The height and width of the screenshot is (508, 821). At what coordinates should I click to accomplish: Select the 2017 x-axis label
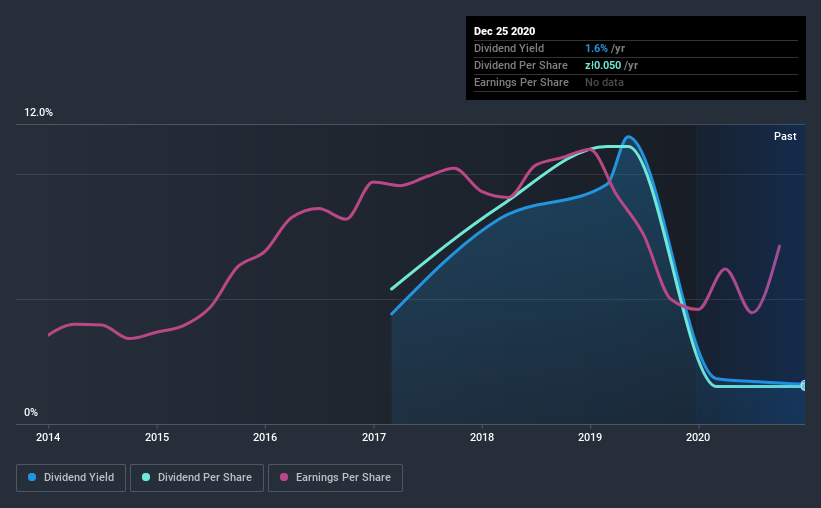374,437
